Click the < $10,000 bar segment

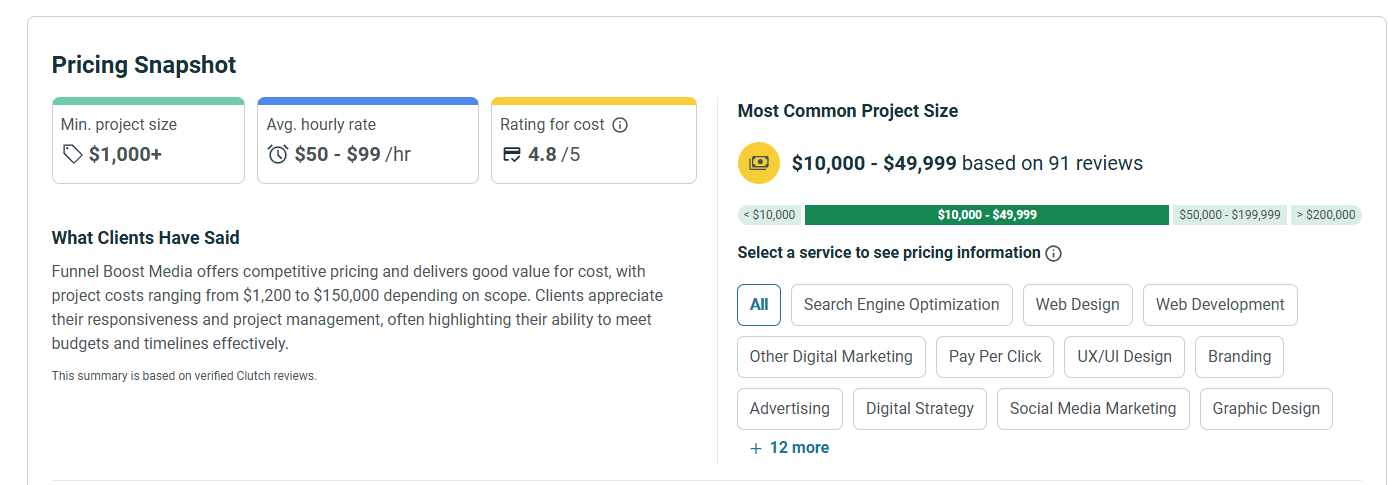[769, 215]
